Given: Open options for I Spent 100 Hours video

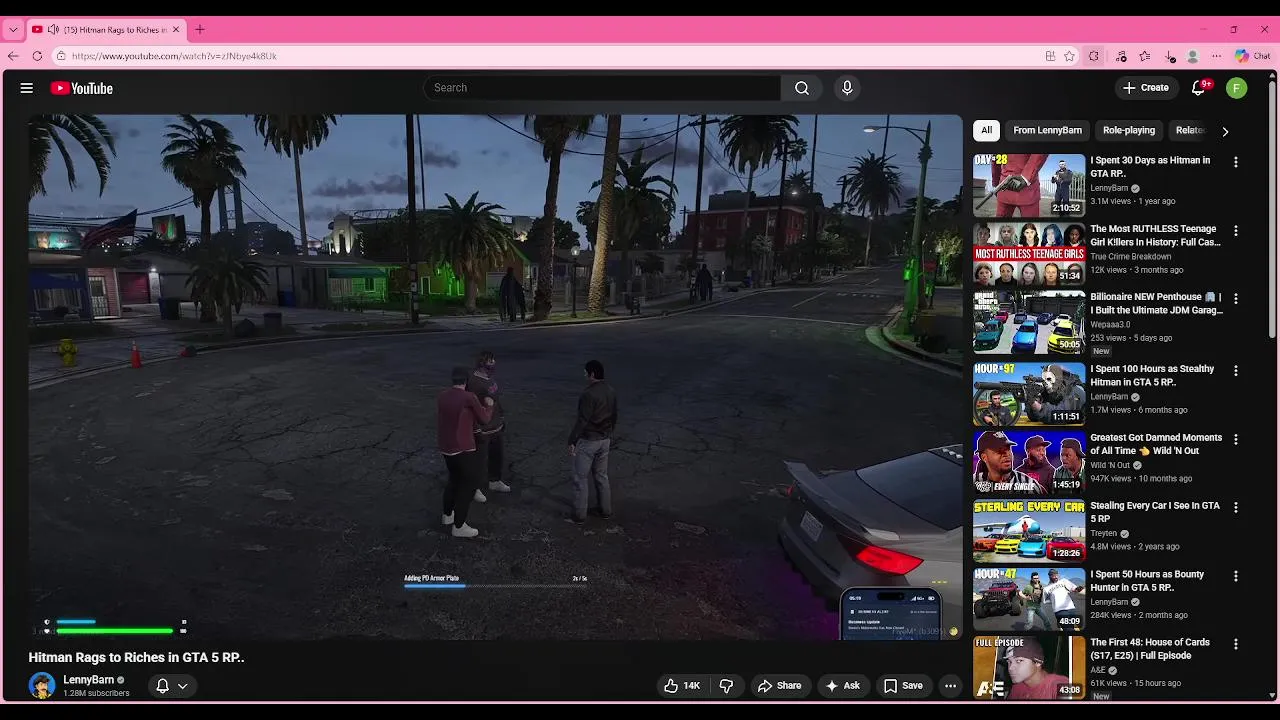Looking at the screenshot, I should pyautogui.click(x=1236, y=370).
